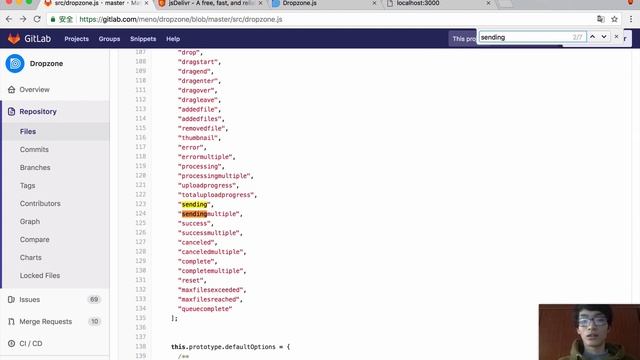Click the translate page icon
640x360 pixels.
click(x=600, y=19)
